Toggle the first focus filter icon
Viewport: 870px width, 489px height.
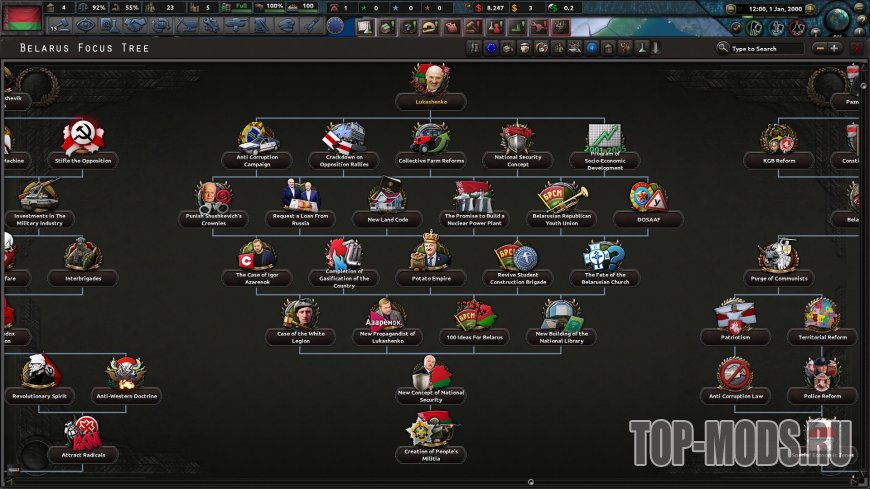click(473, 48)
